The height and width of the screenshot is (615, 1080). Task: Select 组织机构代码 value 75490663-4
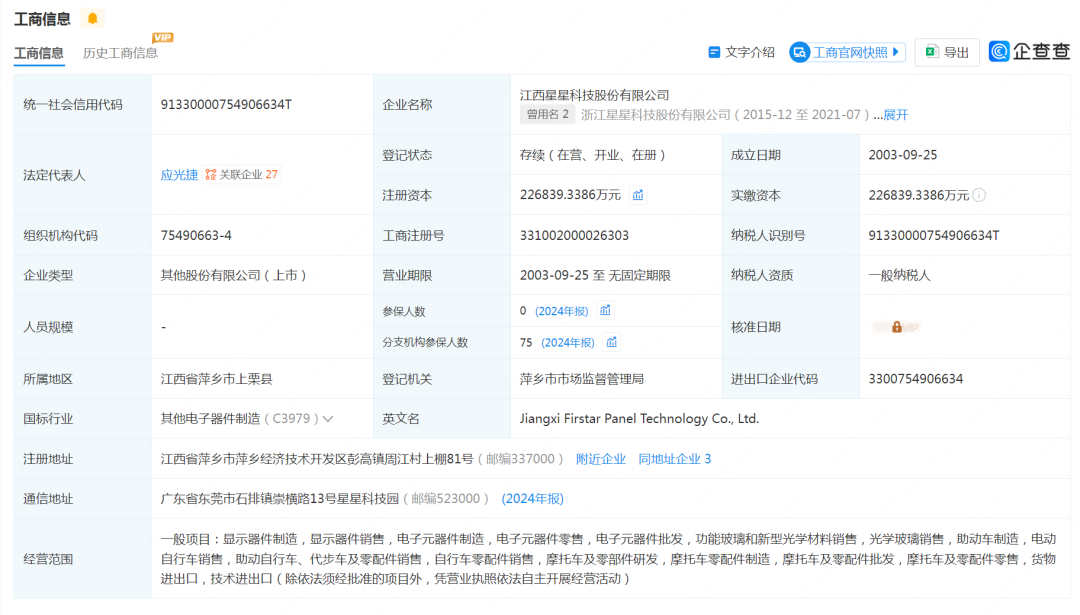pyautogui.click(x=196, y=236)
